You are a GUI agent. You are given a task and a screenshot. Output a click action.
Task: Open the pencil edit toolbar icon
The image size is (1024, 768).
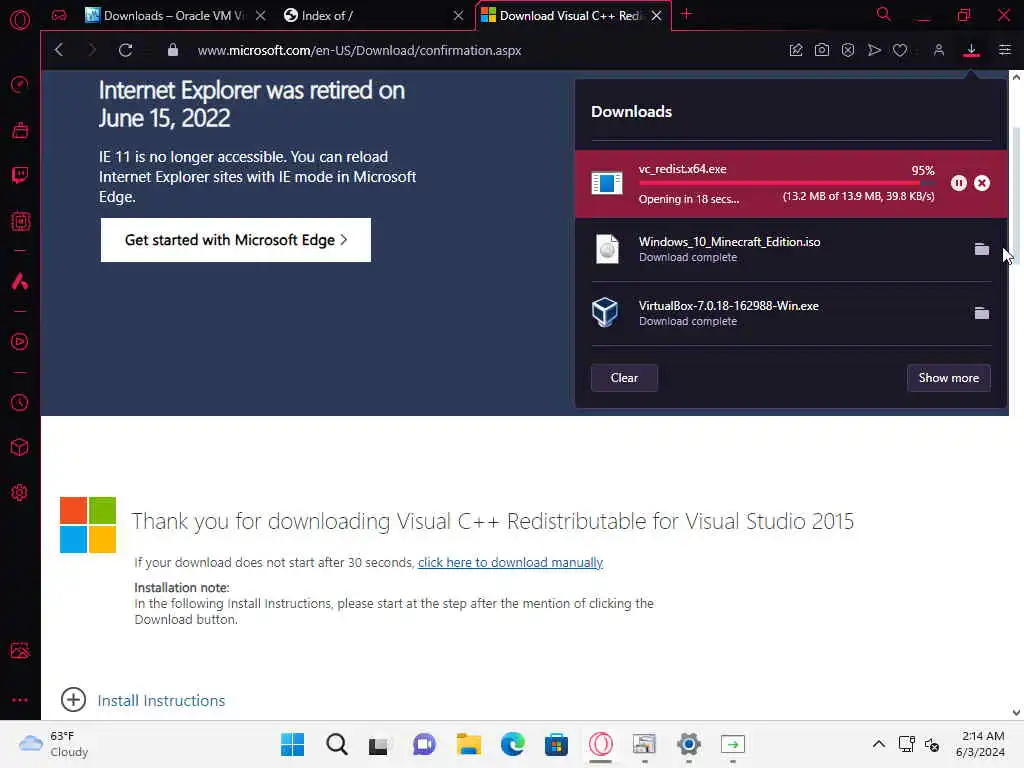click(x=795, y=50)
